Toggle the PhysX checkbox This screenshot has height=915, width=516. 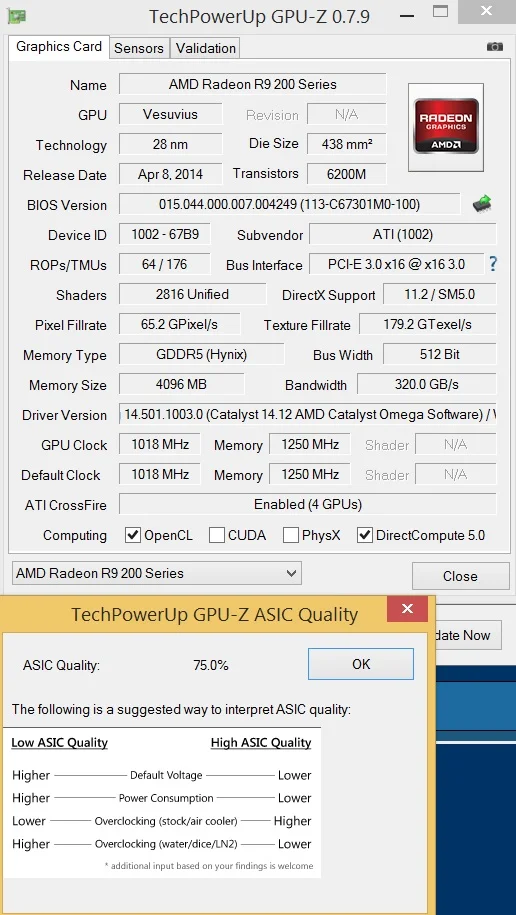click(291, 535)
